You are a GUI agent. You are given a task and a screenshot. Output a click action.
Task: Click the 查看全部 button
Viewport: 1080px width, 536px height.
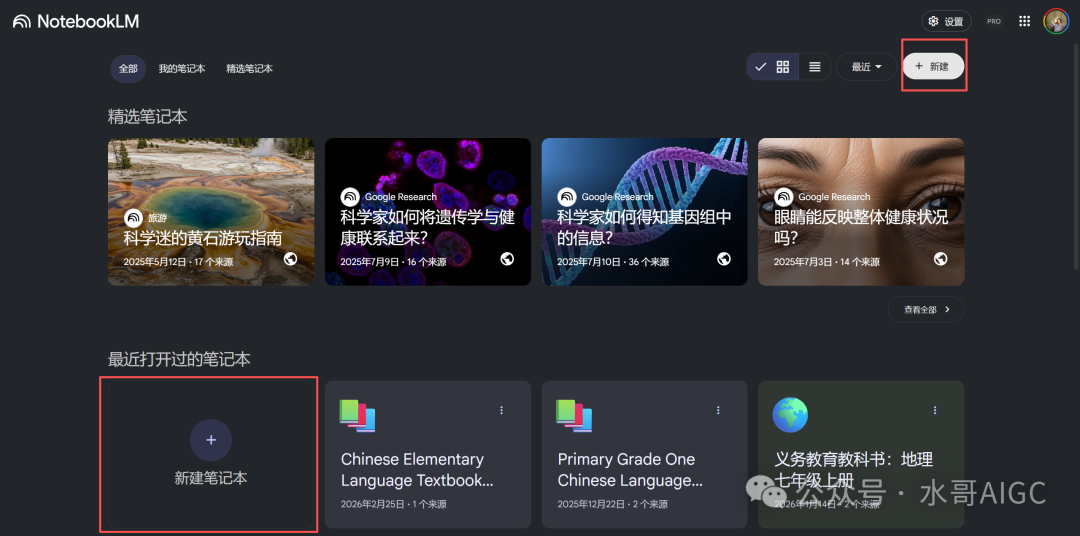point(926,309)
